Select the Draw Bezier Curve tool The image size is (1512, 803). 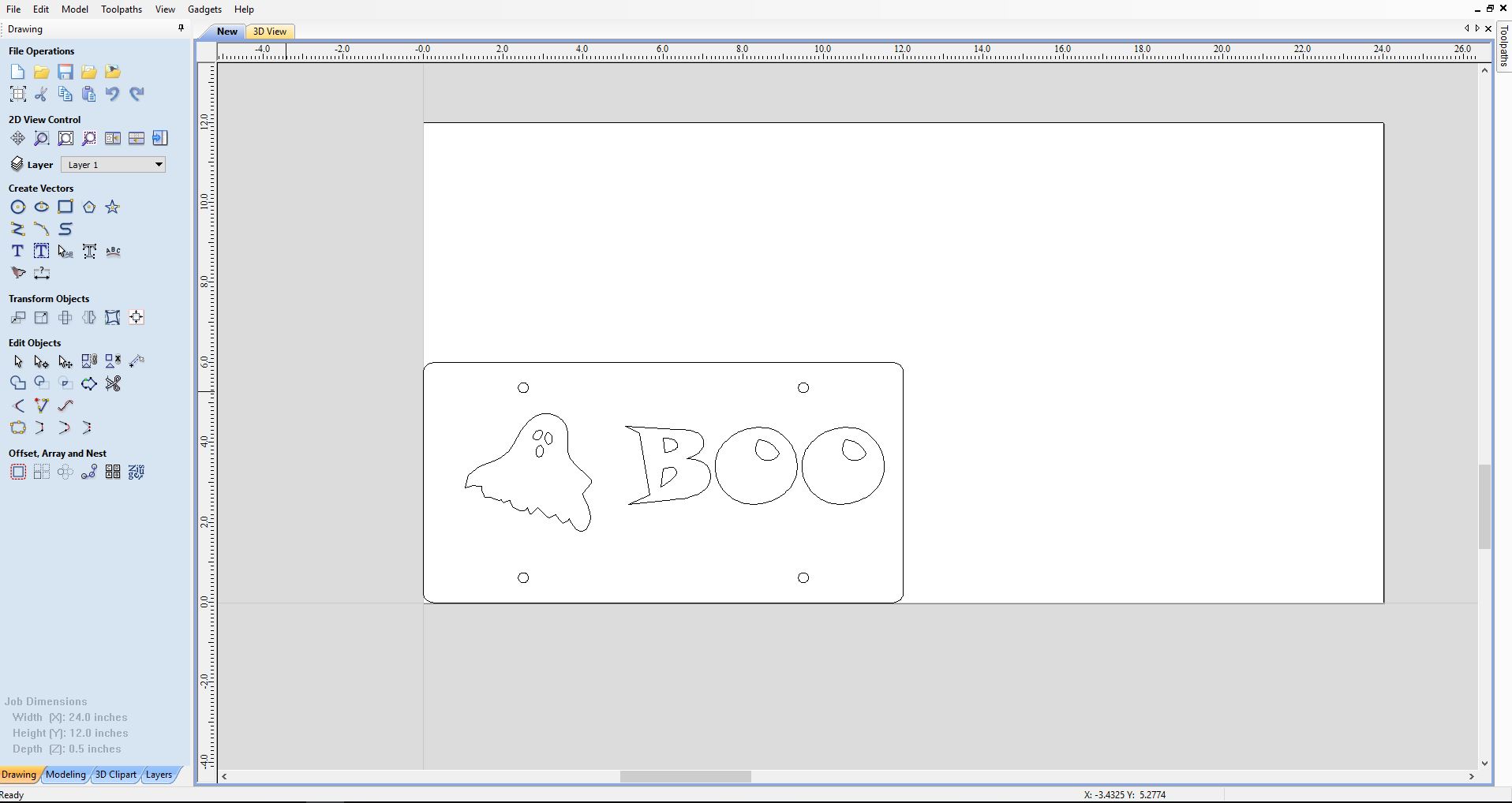[65, 229]
